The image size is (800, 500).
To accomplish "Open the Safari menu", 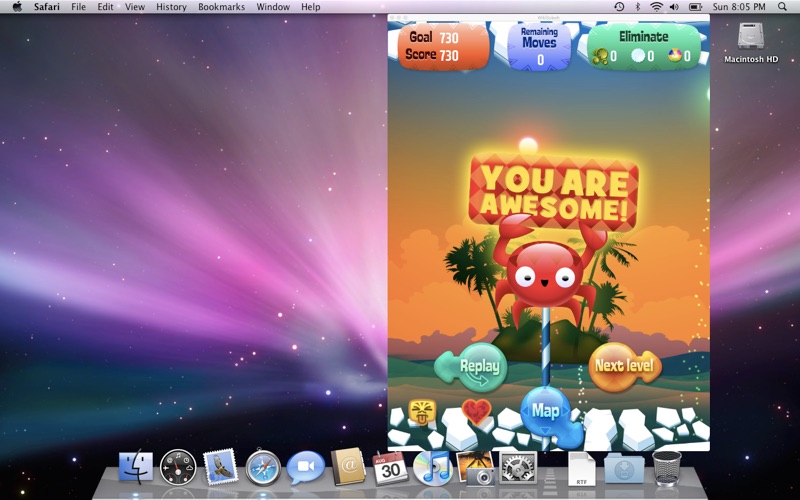I will pyautogui.click(x=46, y=7).
